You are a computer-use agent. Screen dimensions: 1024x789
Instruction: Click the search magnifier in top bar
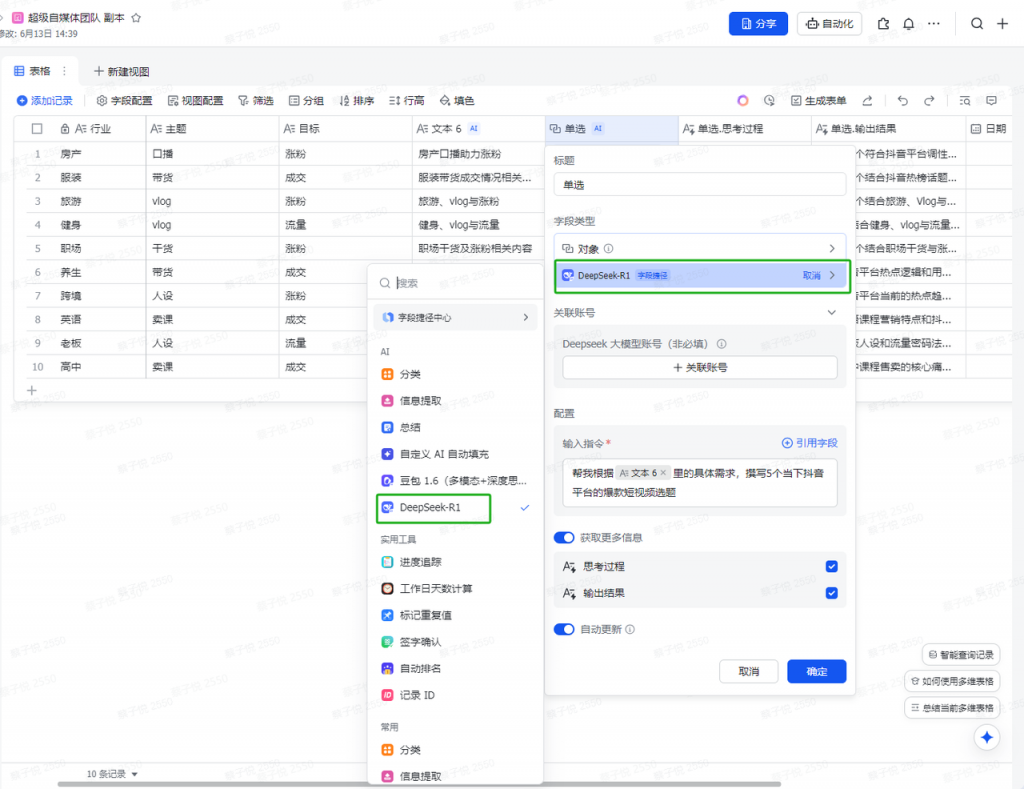point(977,24)
